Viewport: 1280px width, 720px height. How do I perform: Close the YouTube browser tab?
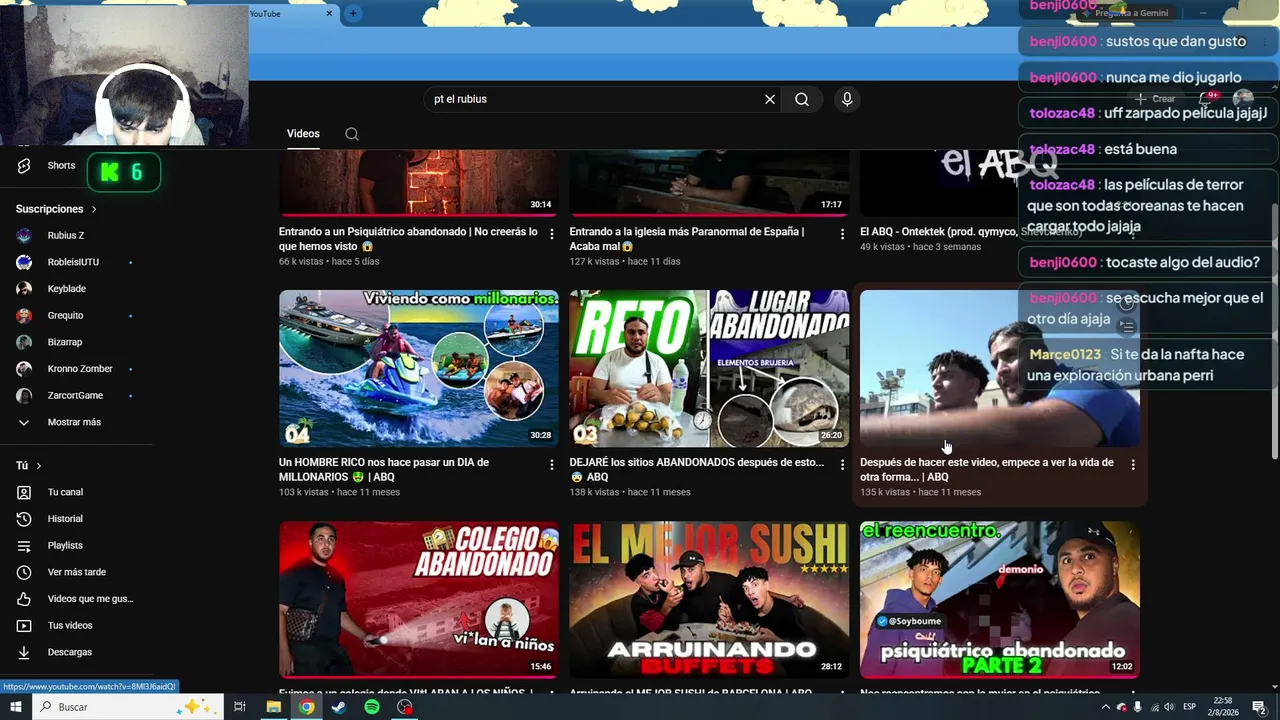(x=329, y=13)
